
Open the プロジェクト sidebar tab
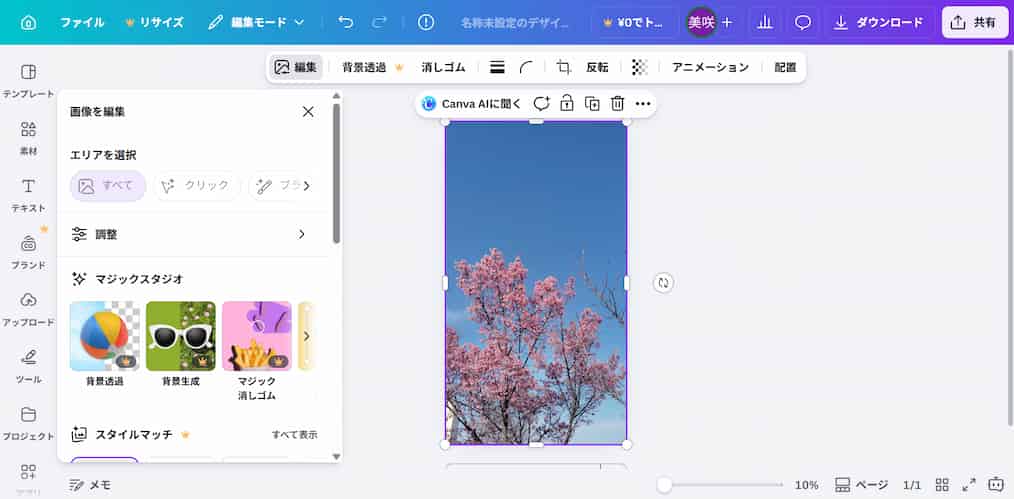28,423
